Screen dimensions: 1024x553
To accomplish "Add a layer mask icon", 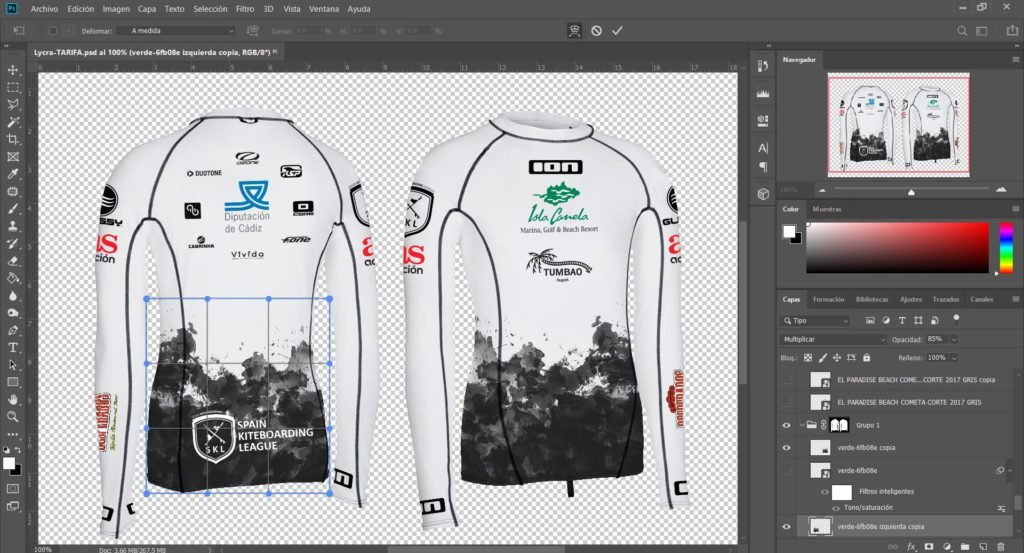I will [929, 546].
